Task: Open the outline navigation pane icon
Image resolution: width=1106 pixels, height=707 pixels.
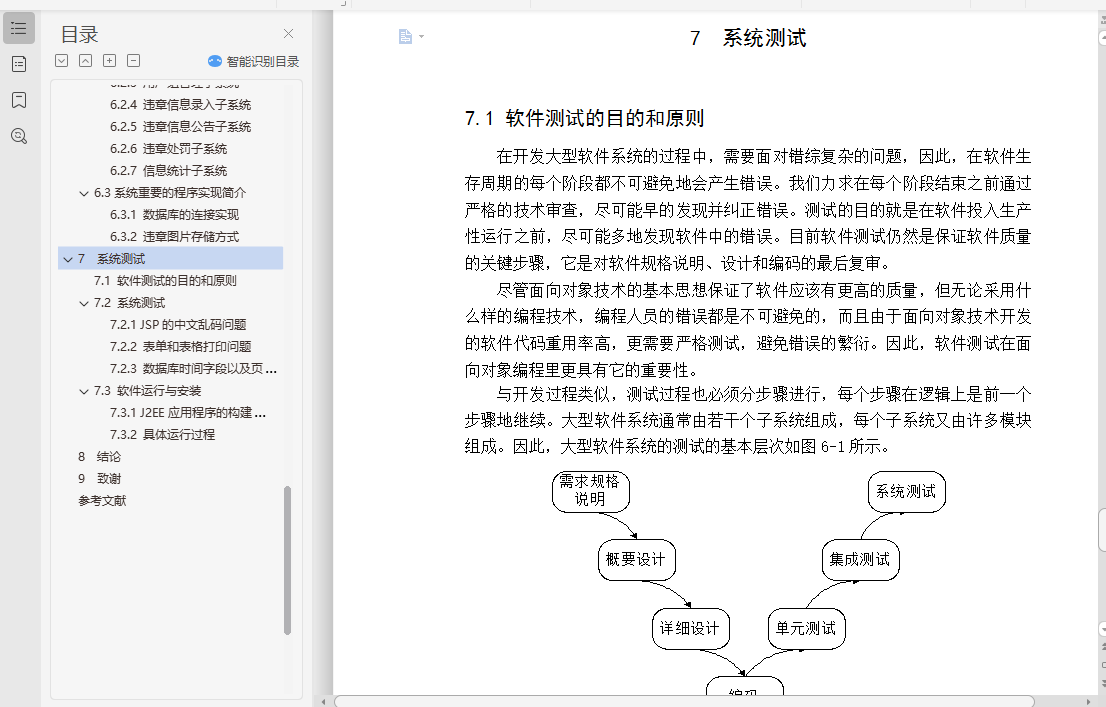Action: [x=19, y=28]
